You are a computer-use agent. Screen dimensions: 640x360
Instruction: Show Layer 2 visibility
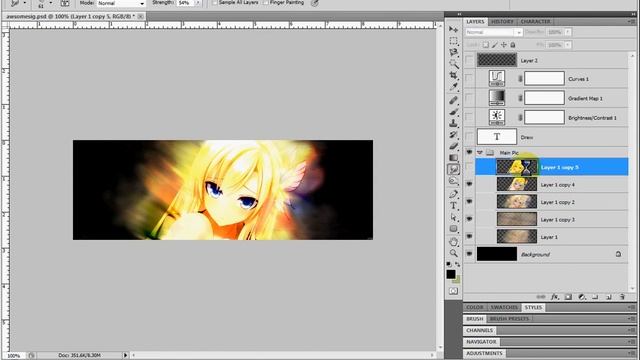tap(469, 60)
